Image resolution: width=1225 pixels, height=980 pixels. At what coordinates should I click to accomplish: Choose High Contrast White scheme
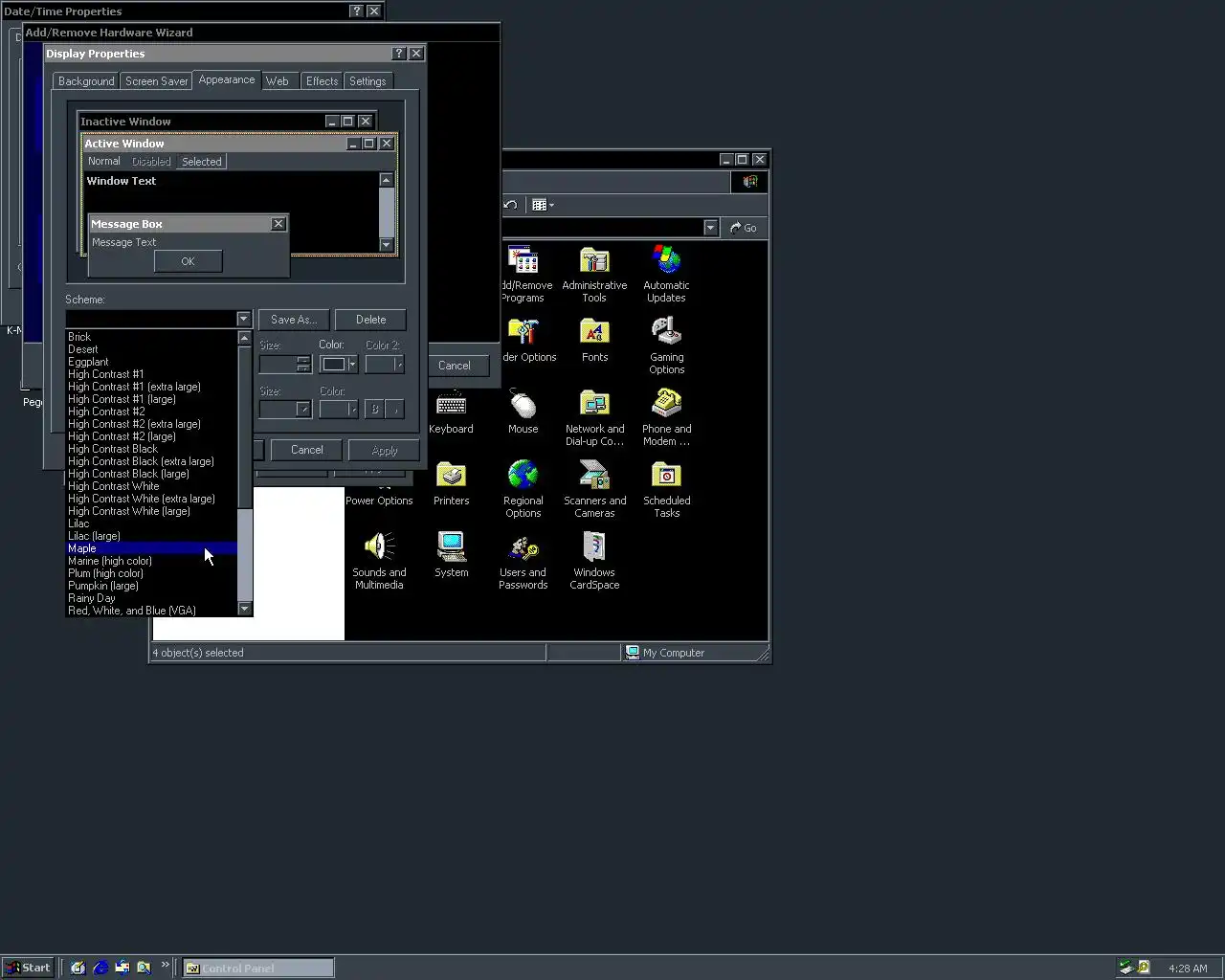click(x=151, y=486)
